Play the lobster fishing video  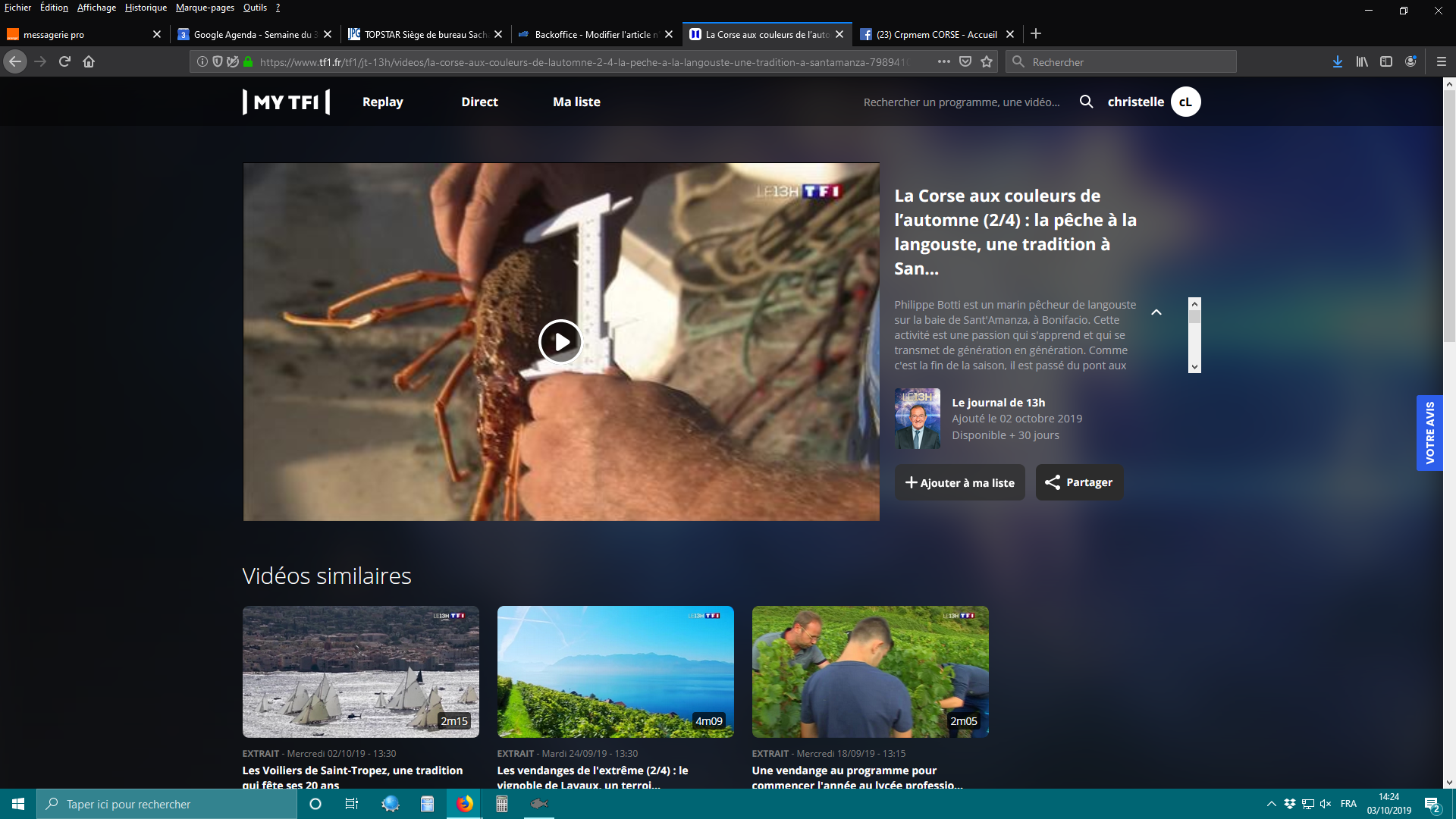pyautogui.click(x=560, y=342)
